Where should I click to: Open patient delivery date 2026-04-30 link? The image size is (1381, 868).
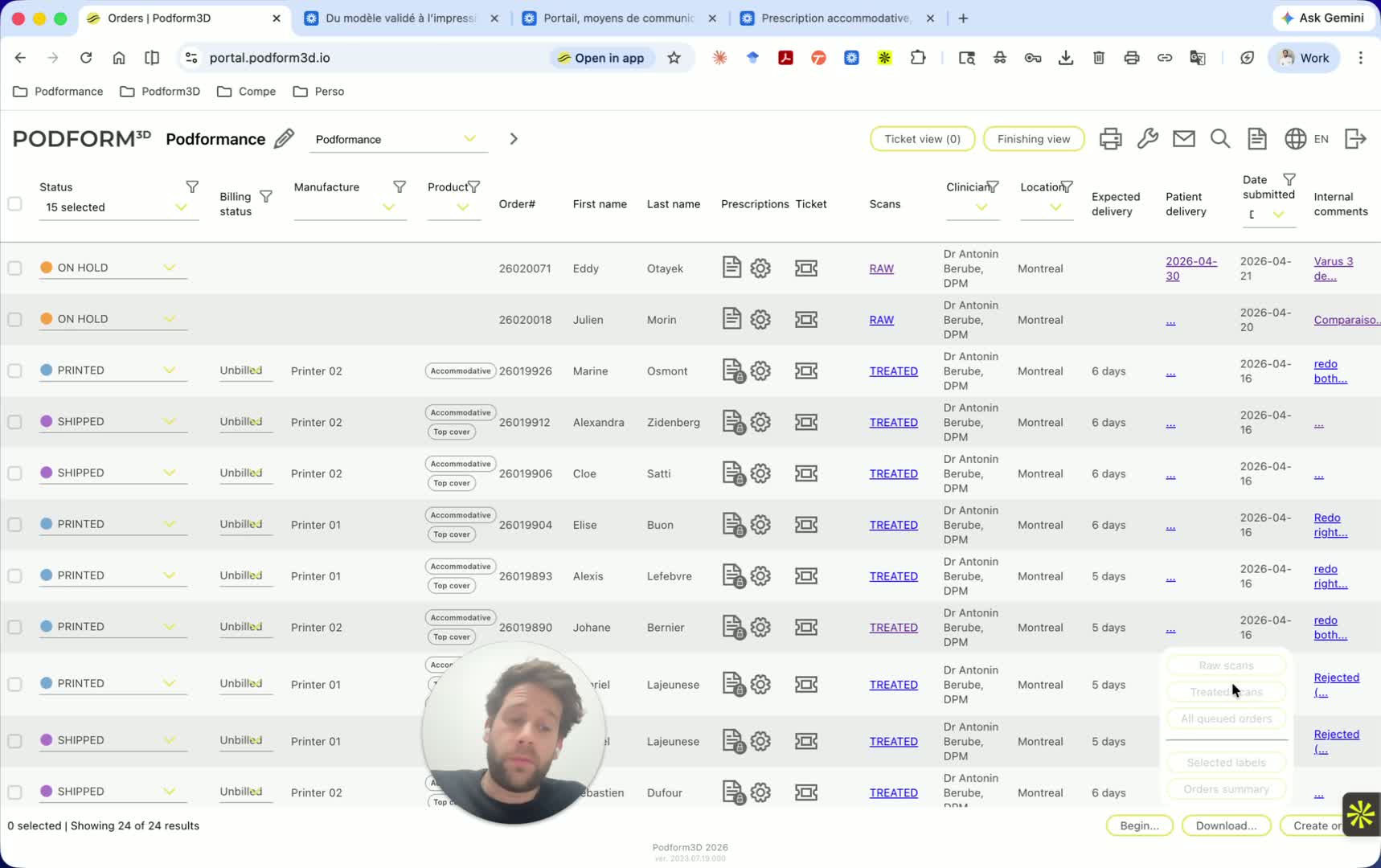1190,268
